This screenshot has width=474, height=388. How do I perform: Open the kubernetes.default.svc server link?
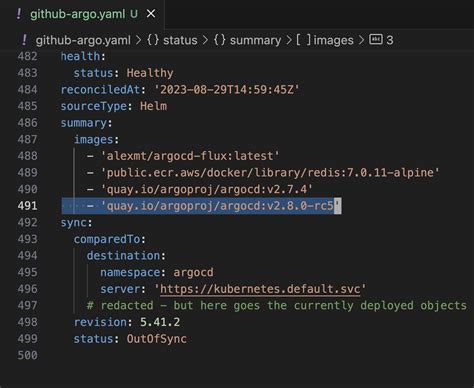[x=260, y=289]
